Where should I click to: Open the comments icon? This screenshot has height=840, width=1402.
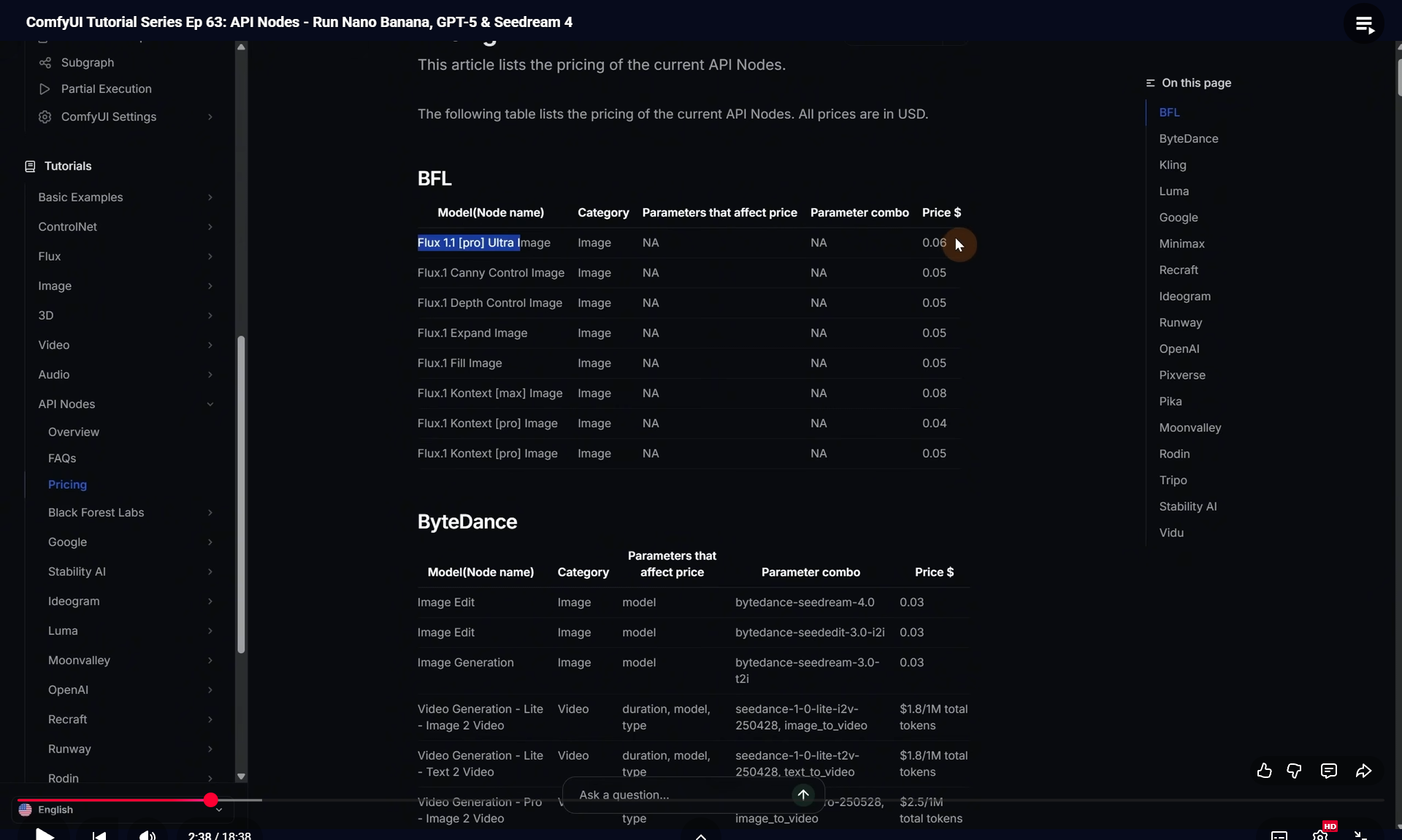[x=1328, y=771]
